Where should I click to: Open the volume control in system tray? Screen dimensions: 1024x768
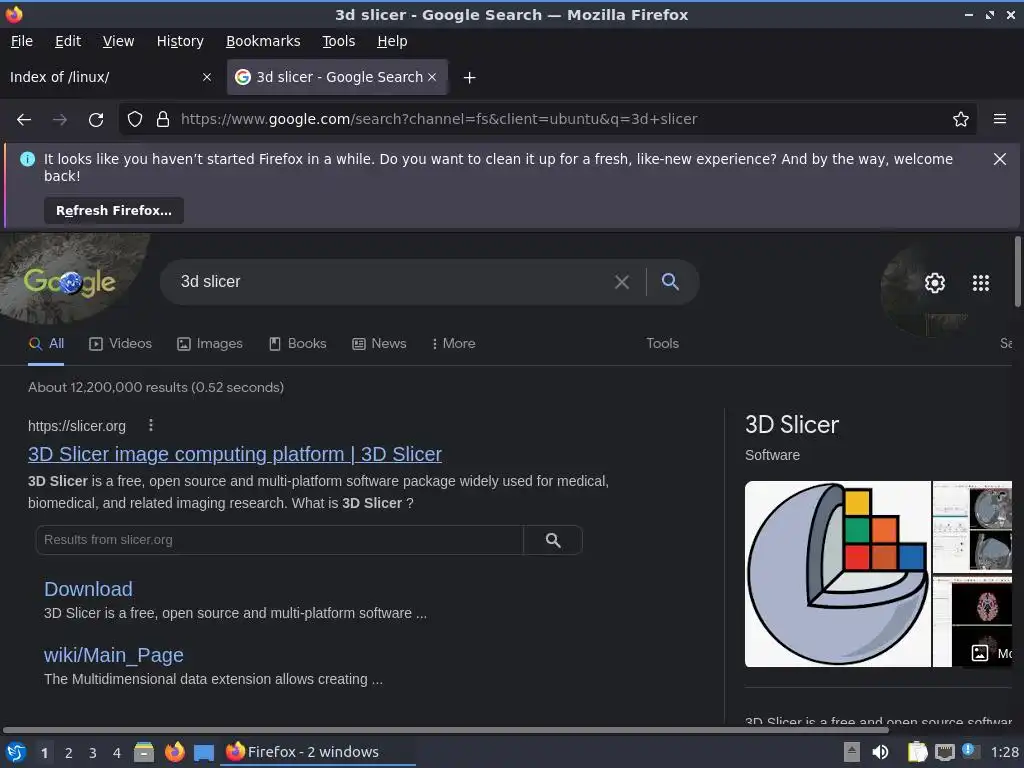click(x=880, y=752)
